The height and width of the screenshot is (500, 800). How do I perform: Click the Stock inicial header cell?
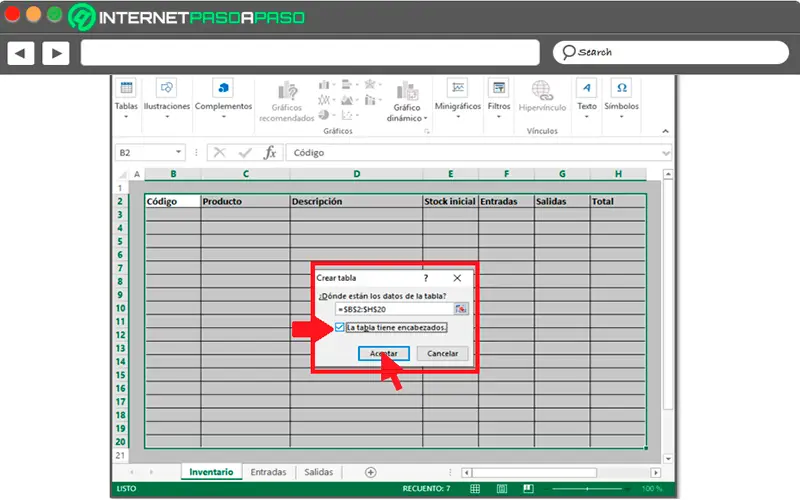451,202
